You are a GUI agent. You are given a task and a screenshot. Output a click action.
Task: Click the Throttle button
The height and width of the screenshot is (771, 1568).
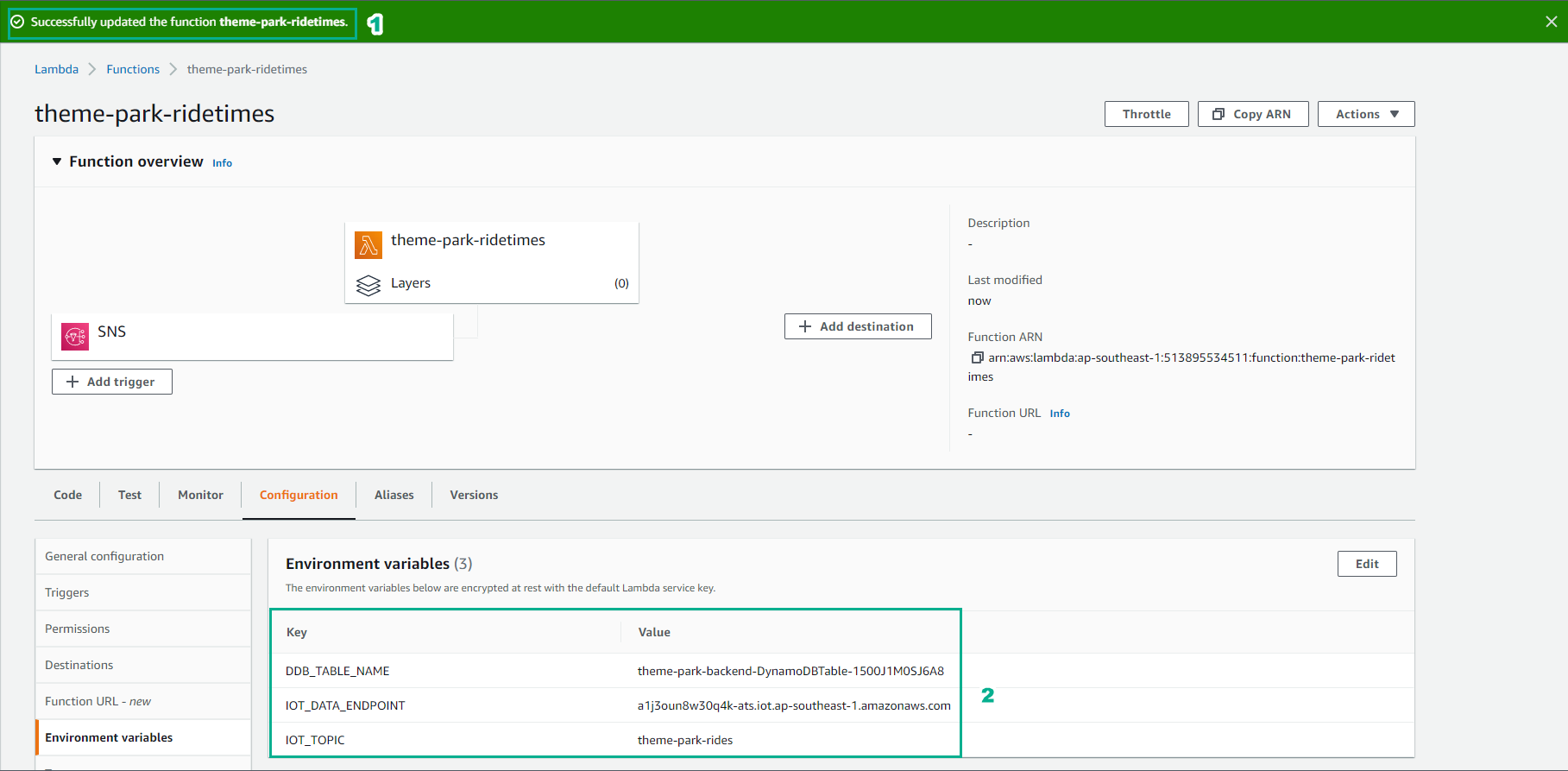1147,114
